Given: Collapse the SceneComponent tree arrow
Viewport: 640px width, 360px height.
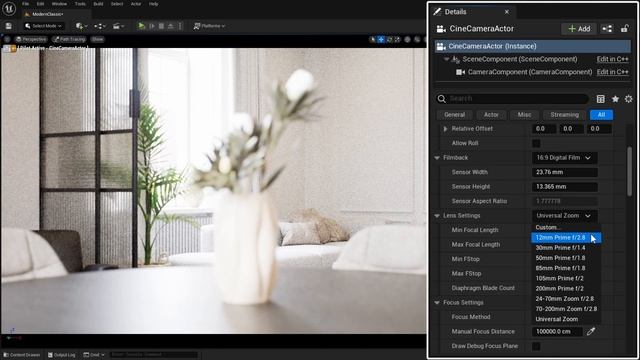Looking at the screenshot, I should click(447, 59).
